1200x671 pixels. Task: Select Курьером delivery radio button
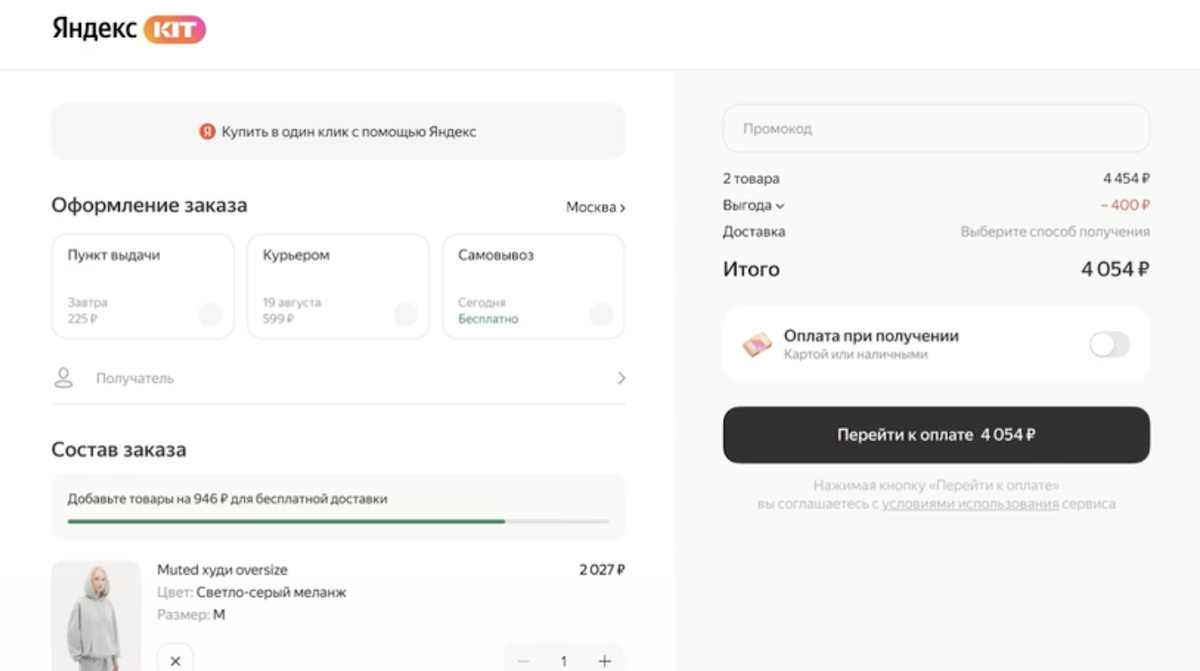pyautogui.click(x=405, y=315)
